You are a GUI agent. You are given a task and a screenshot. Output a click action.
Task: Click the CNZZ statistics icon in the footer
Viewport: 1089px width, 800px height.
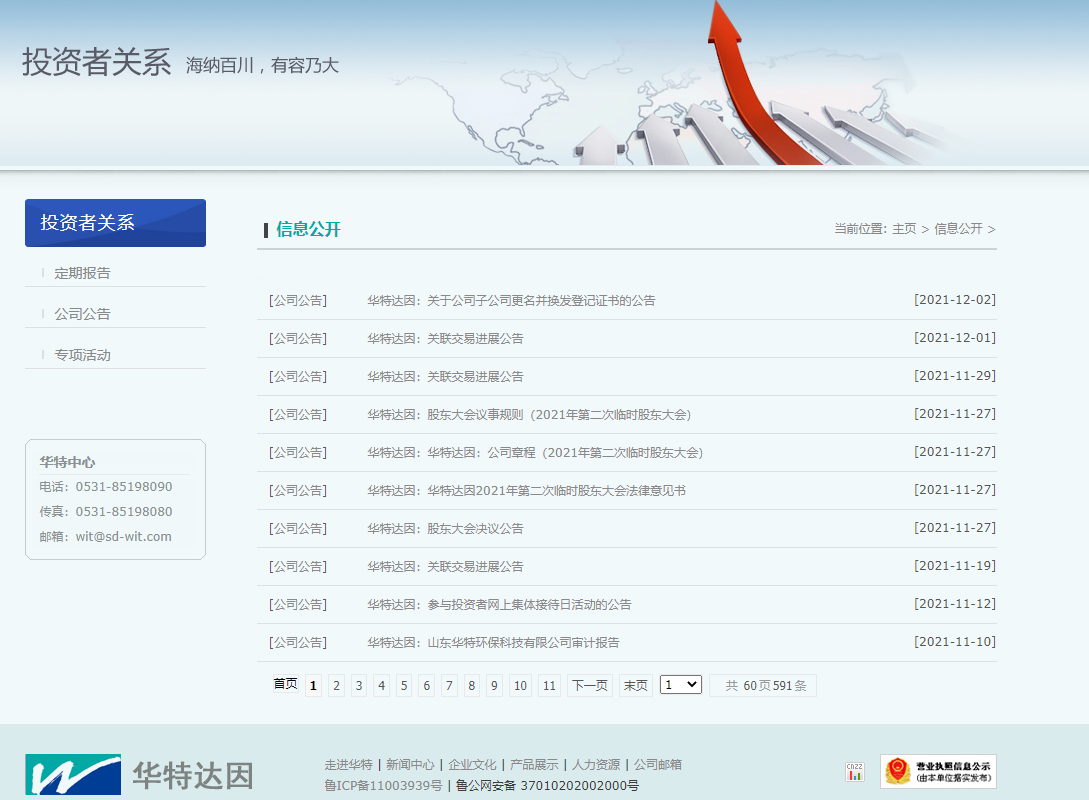coord(854,772)
